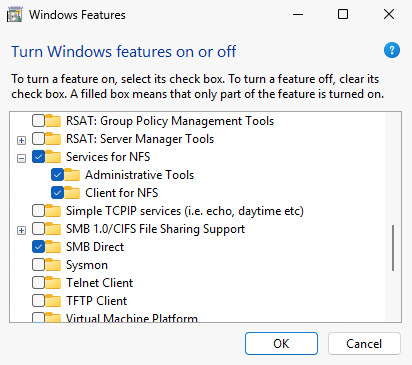Viewport: 412px width, 365px height.
Task: Click the 'Turn Windows features on or off' heading
Action: [124, 52]
